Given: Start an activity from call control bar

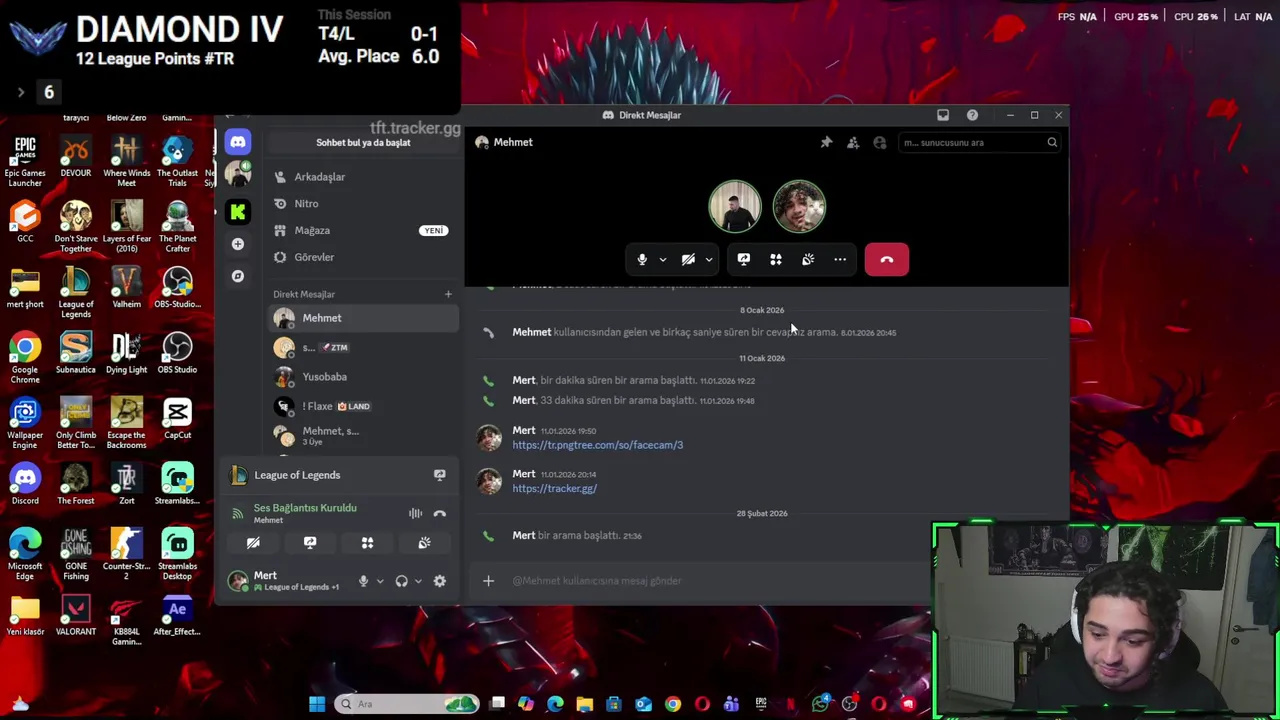Looking at the screenshot, I should (776, 260).
